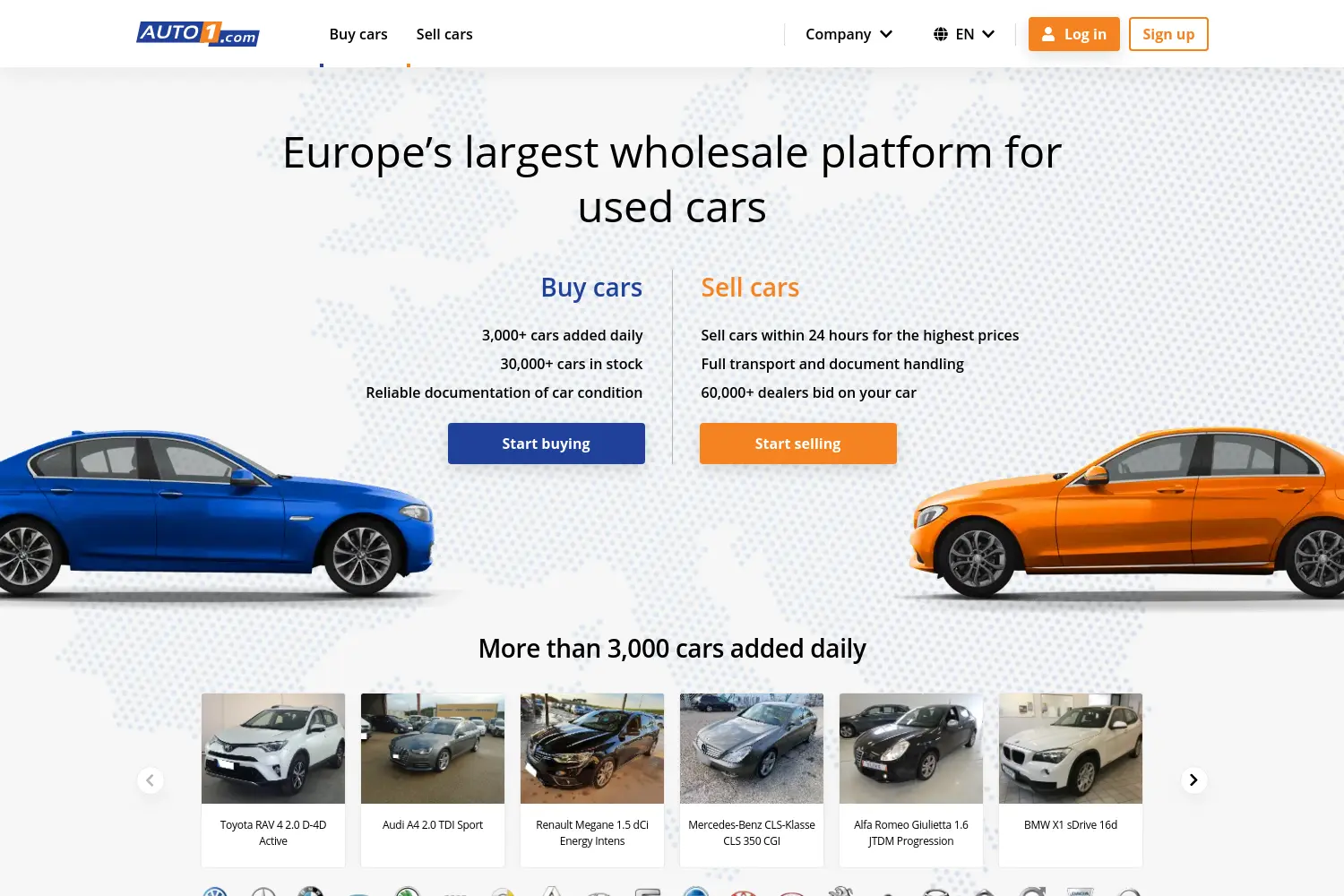
Task: Open the Toyota RAV 4 car thumbnail
Action: [x=273, y=748]
